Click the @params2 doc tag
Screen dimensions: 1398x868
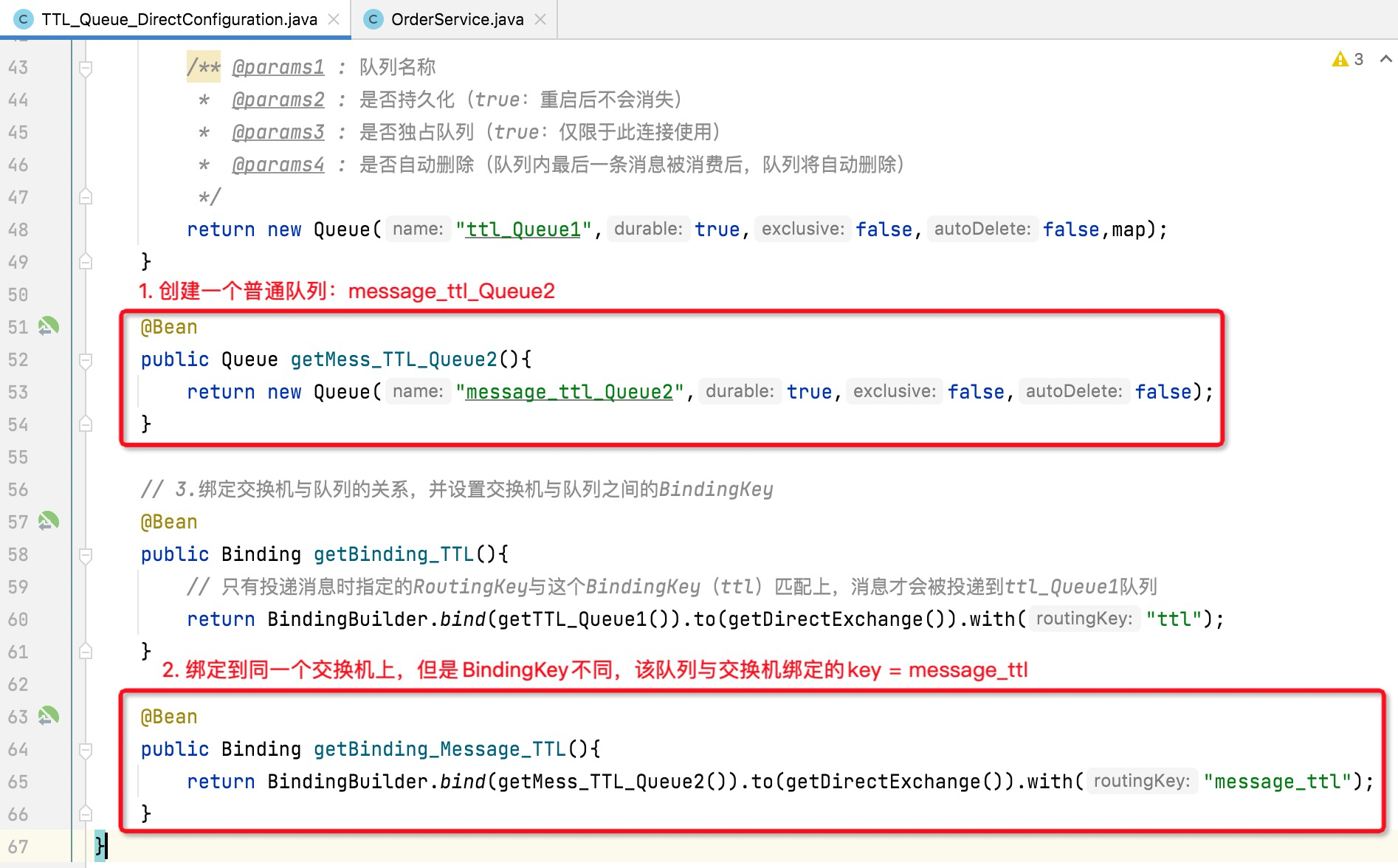coord(278,100)
